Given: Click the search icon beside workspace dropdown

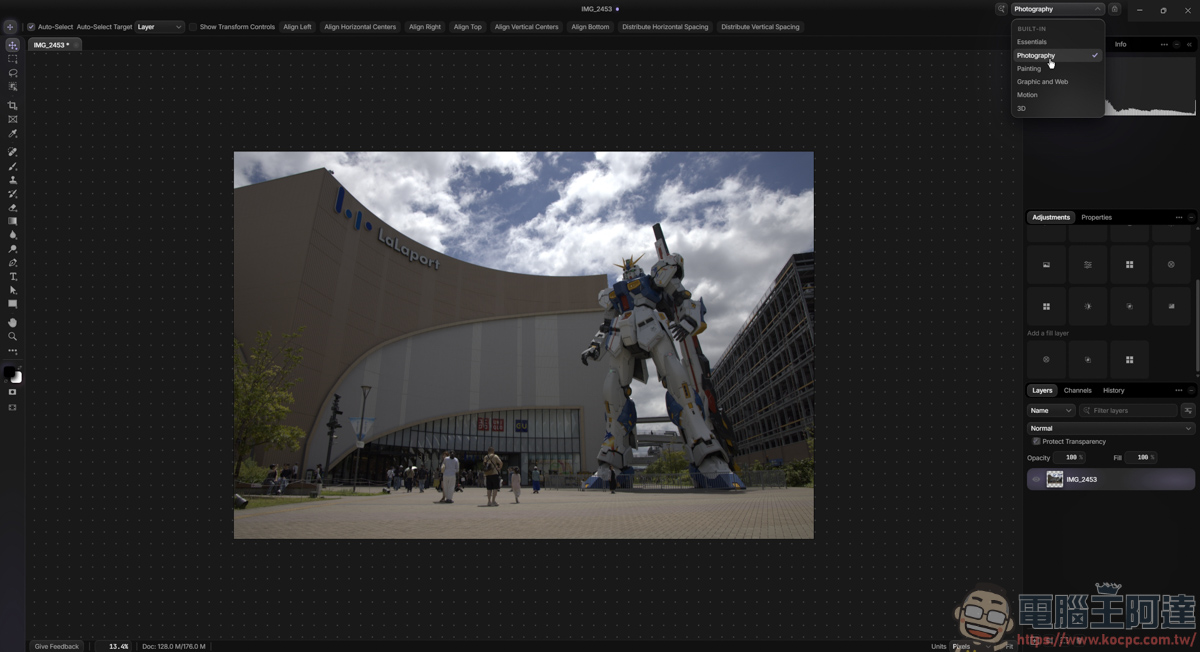Looking at the screenshot, I should pos(1001,9).
